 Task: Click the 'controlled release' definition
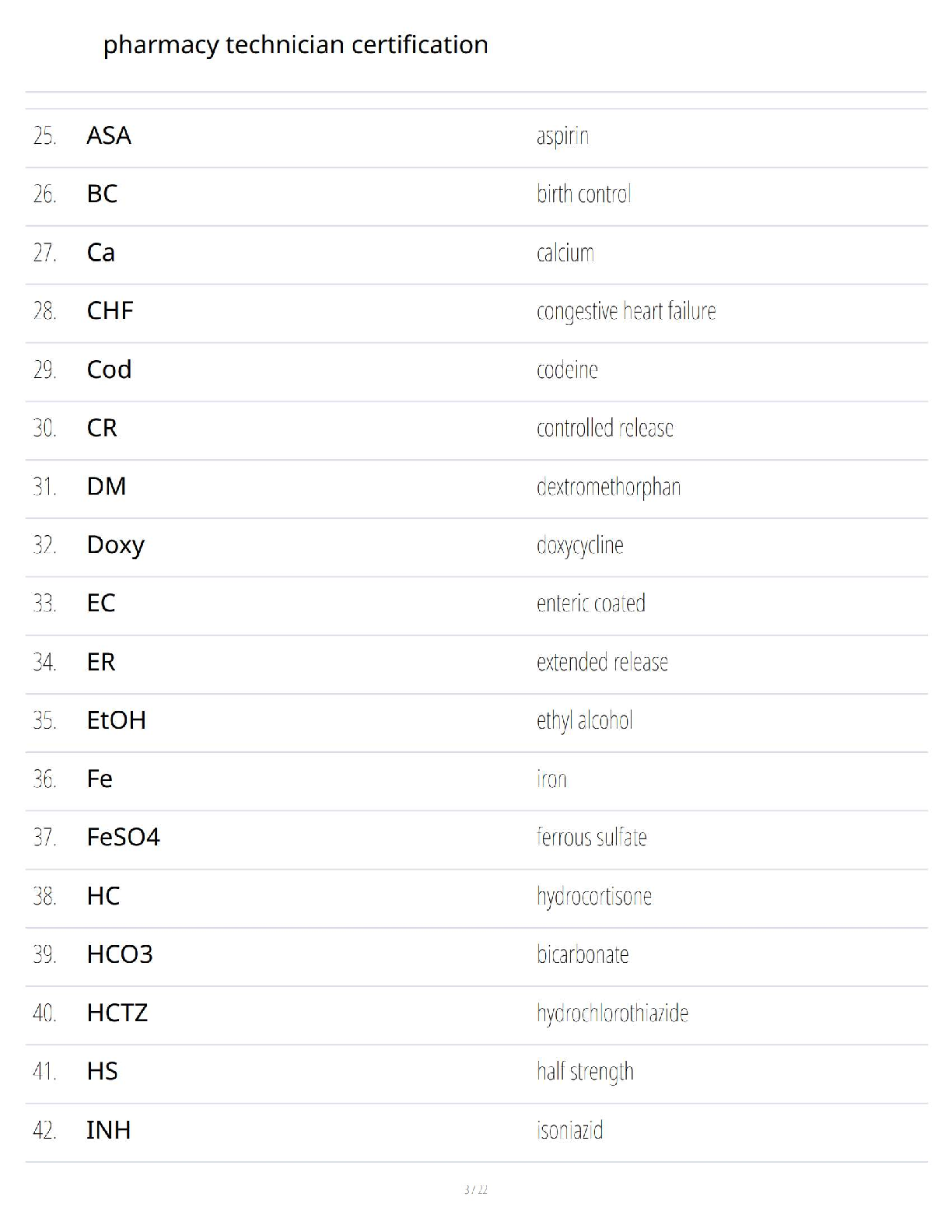pos(605,428)
